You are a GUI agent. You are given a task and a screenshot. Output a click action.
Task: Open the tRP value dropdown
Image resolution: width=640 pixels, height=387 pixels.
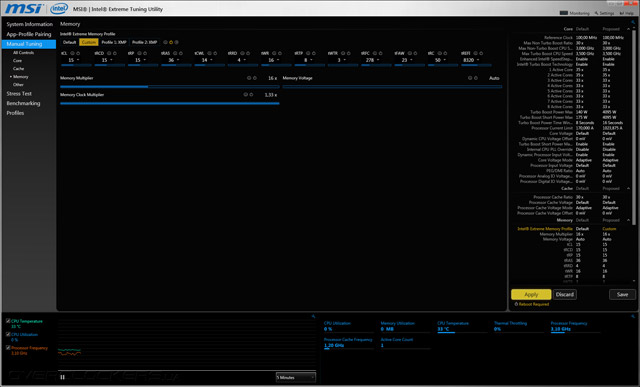coord(145,60)
